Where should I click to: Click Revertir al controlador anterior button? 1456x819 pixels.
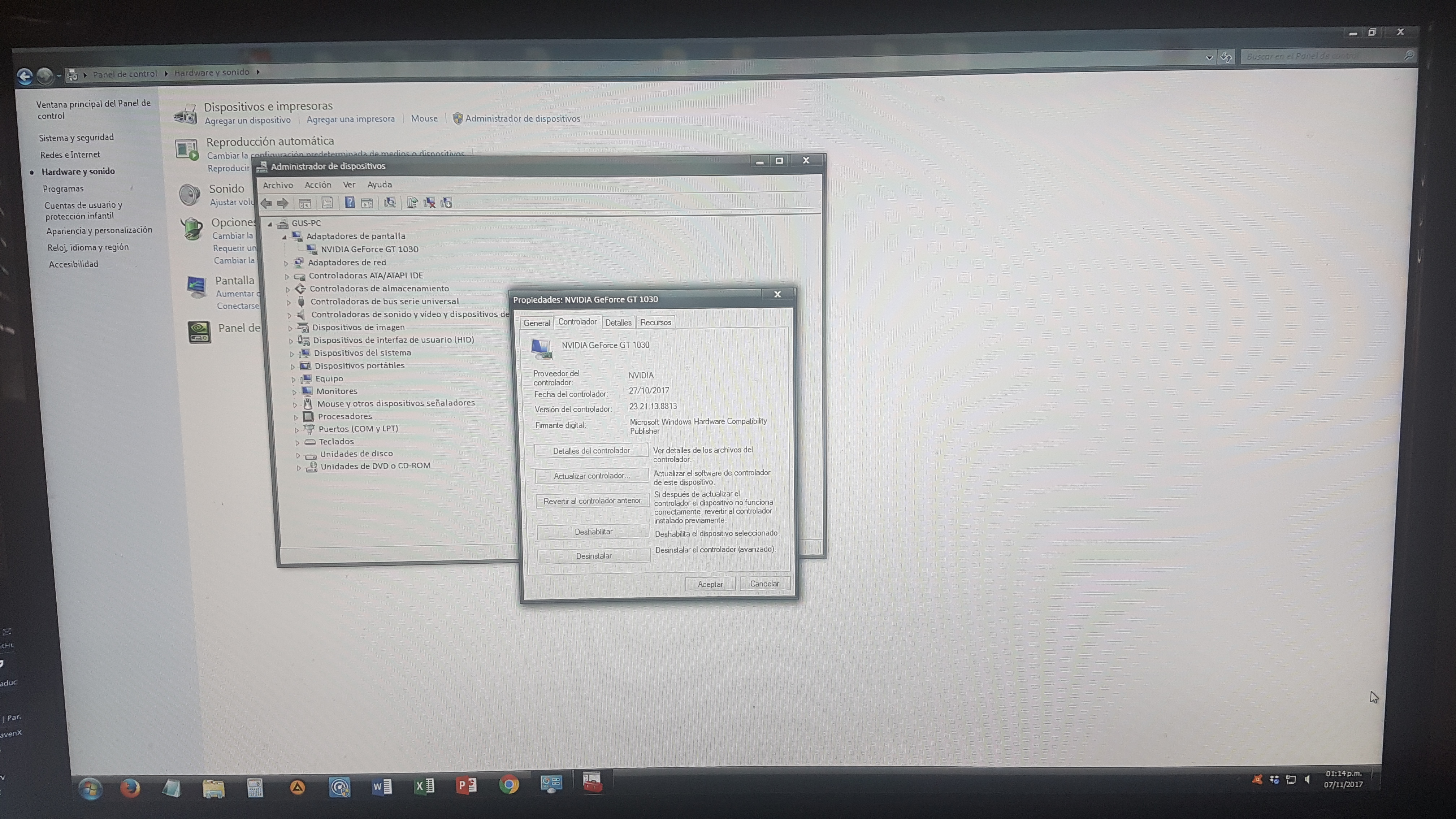592,501
